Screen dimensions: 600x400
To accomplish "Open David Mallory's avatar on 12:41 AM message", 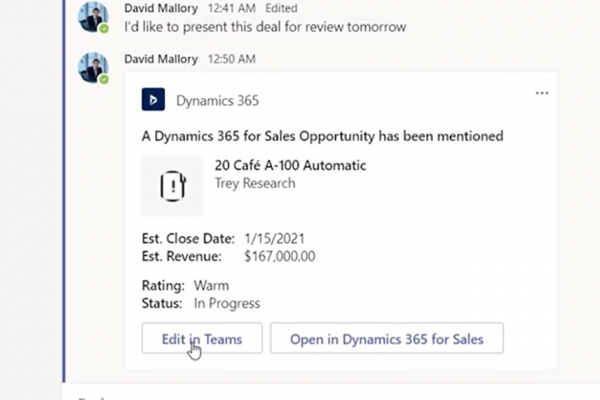I will [93, 18].
